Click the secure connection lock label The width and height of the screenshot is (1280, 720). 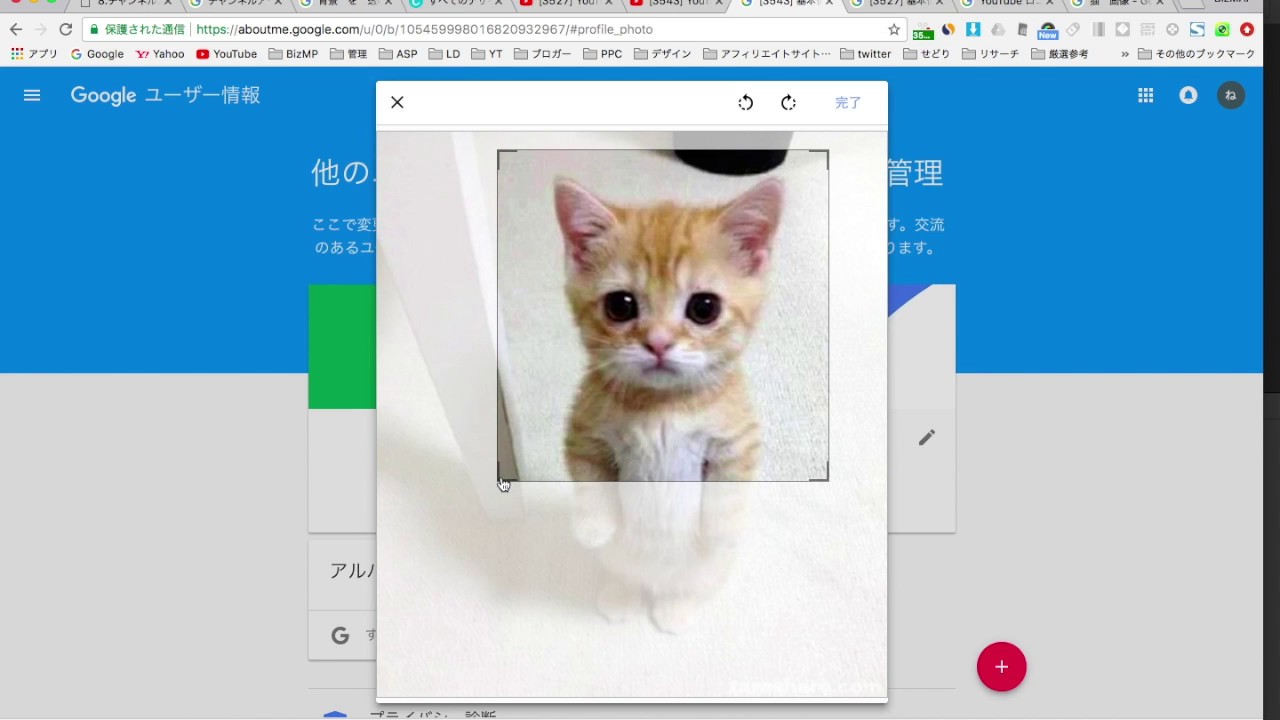tap(136, 30)
